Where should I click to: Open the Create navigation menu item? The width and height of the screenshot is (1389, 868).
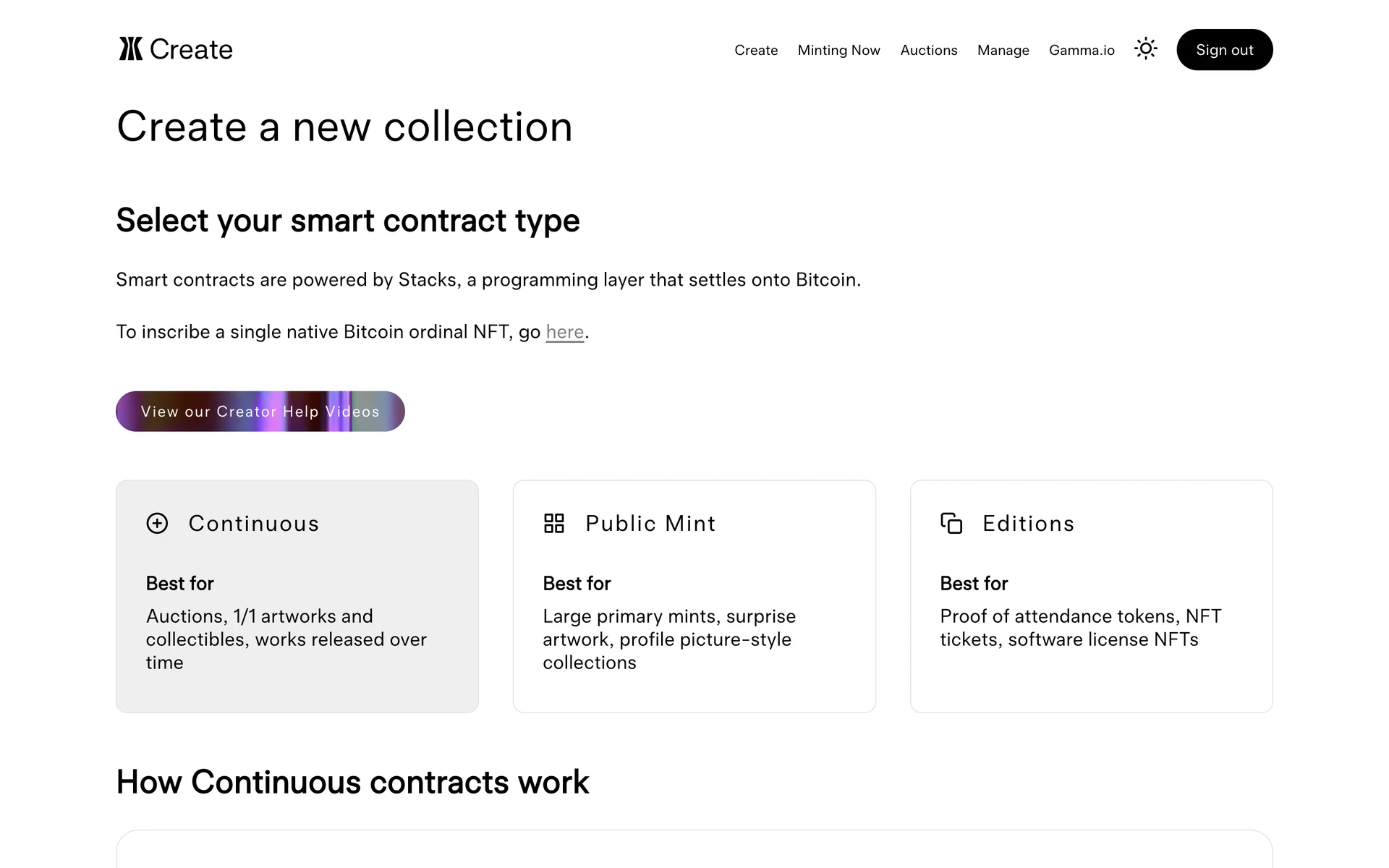pos(756,50)
